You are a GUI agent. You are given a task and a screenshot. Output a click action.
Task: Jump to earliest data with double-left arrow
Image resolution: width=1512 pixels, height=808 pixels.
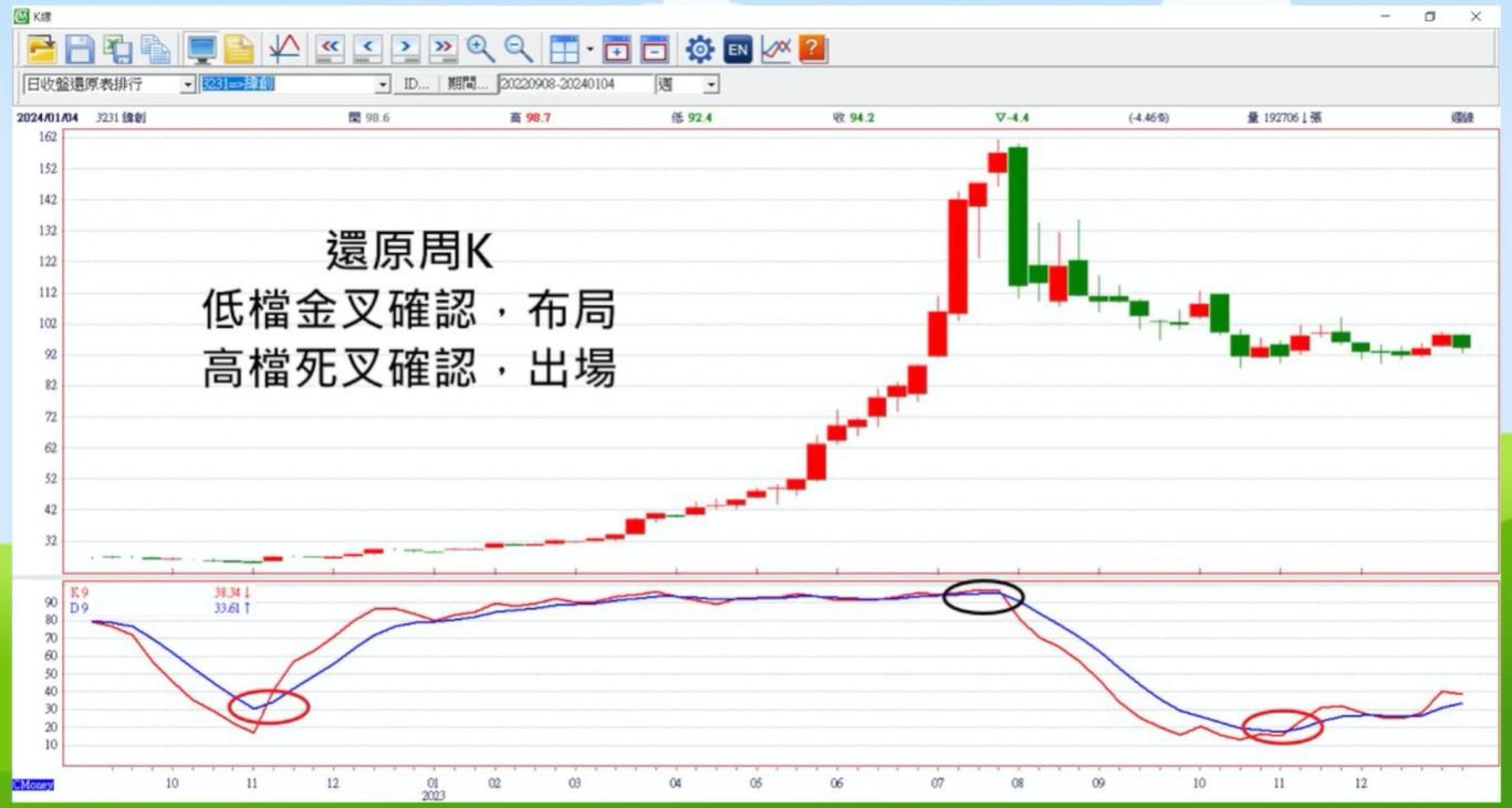click(329, 49)
